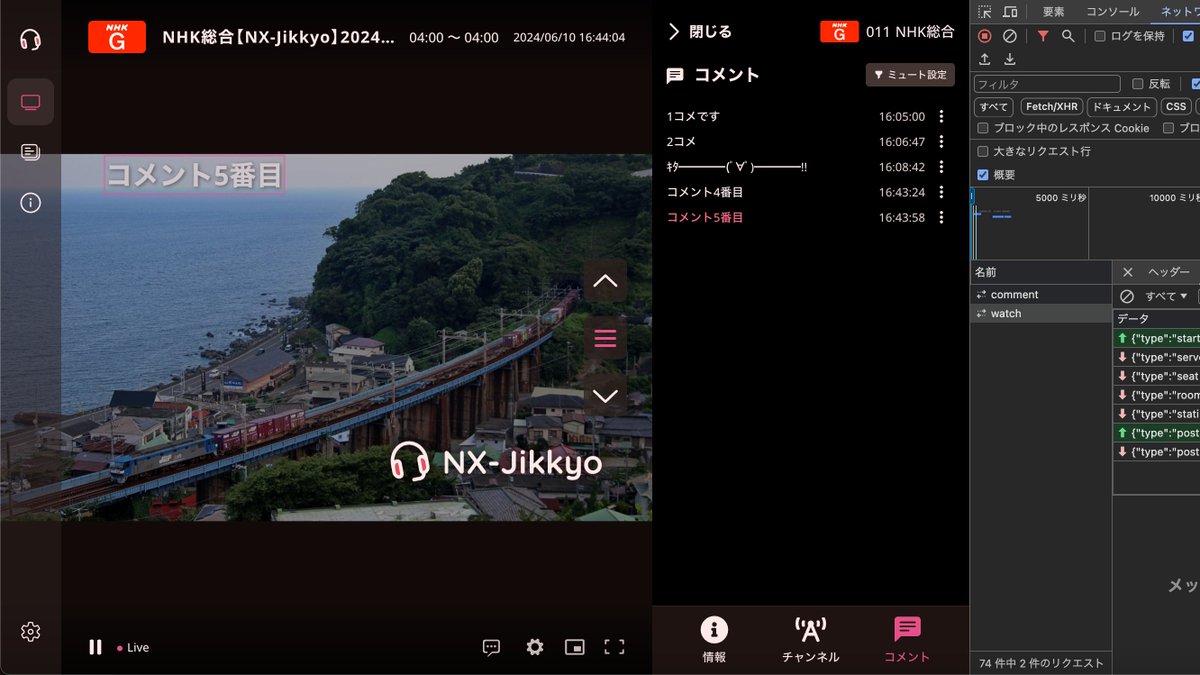Check ブロック中のレスポンス Cookie checkbox
This screenshot has width=1200, height=675.
[x=983, y=128]
